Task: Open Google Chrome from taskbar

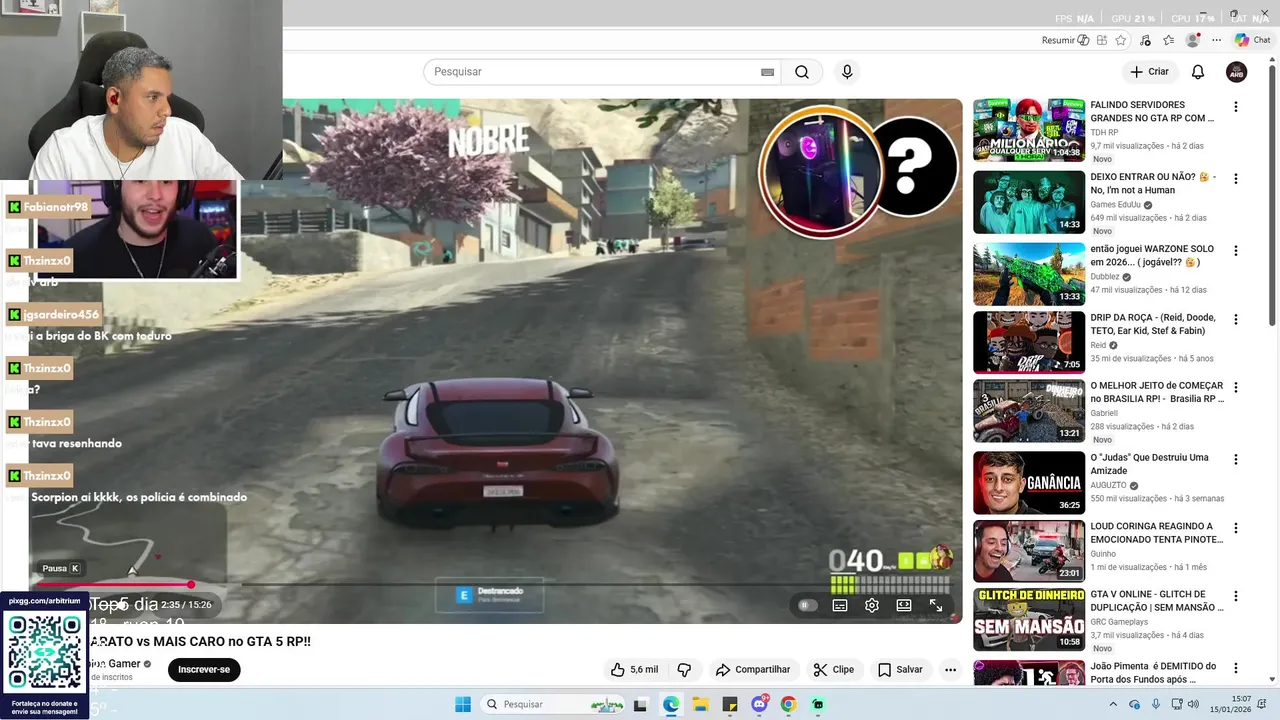Action: pyautogui.click(x=788, y=704)
